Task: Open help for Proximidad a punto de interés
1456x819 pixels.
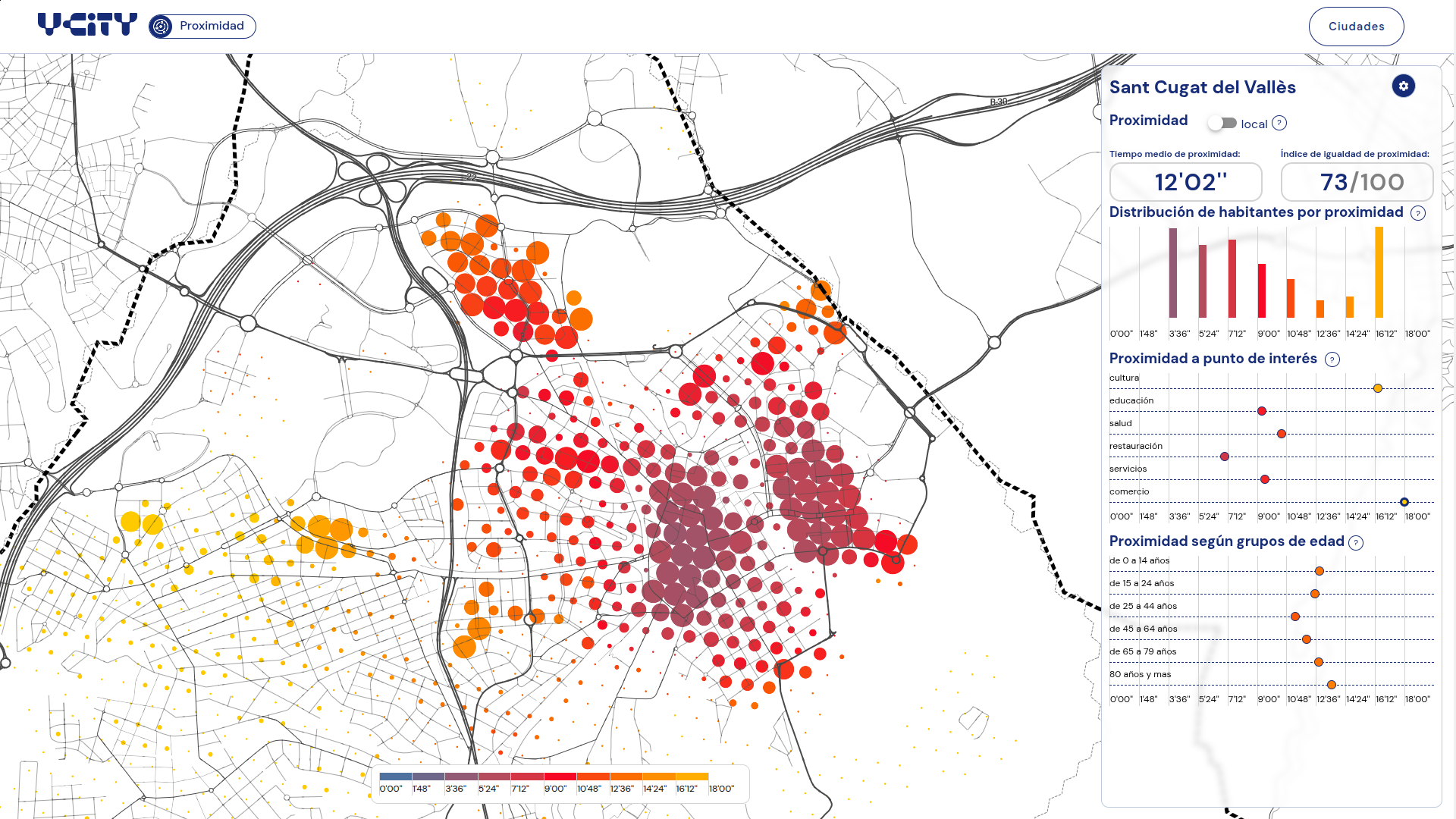Action: (x=1332, y=359)
